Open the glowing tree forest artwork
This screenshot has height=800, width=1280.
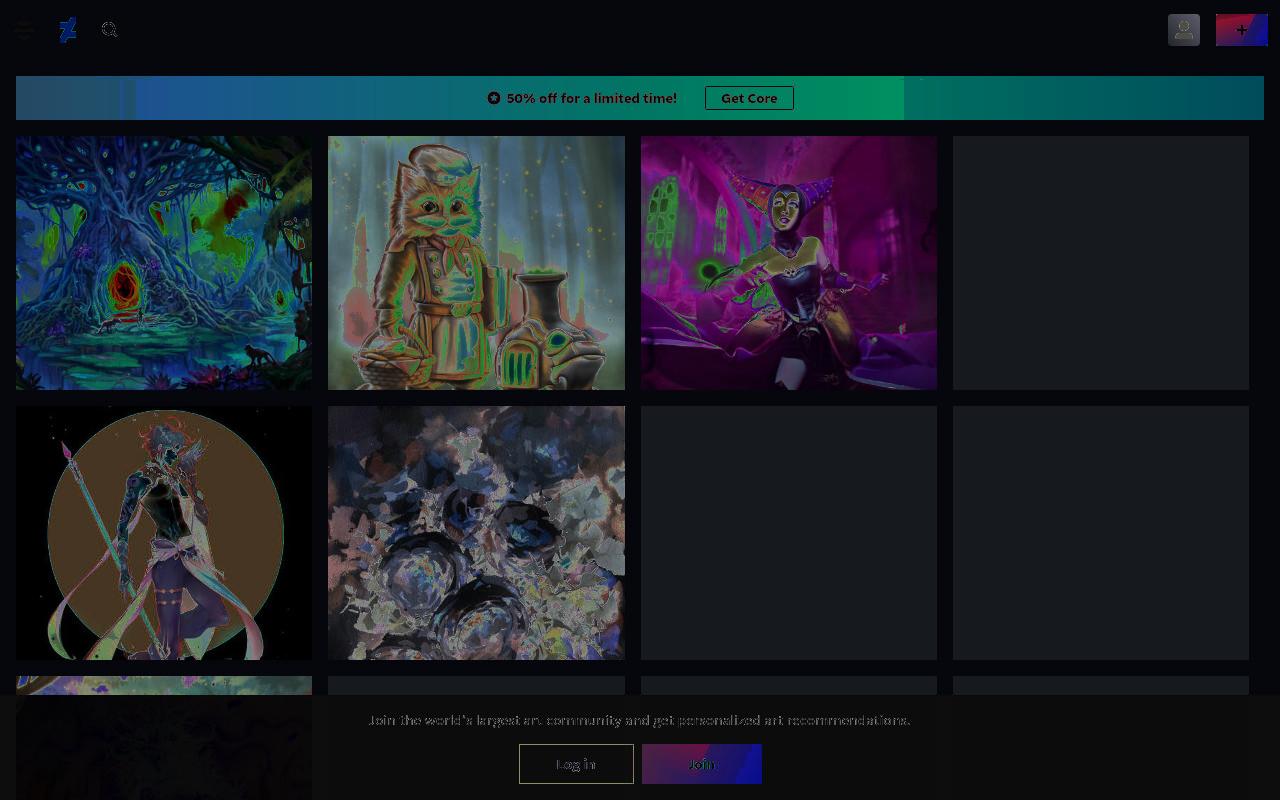pos(164,263)
